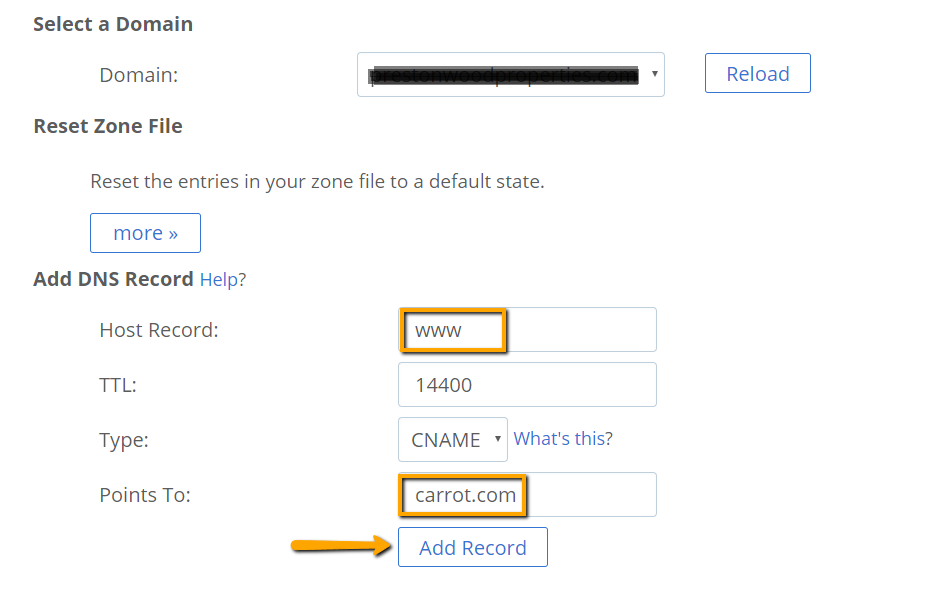Click the Add Record button
951x601 pixels.
pos(472,547)
